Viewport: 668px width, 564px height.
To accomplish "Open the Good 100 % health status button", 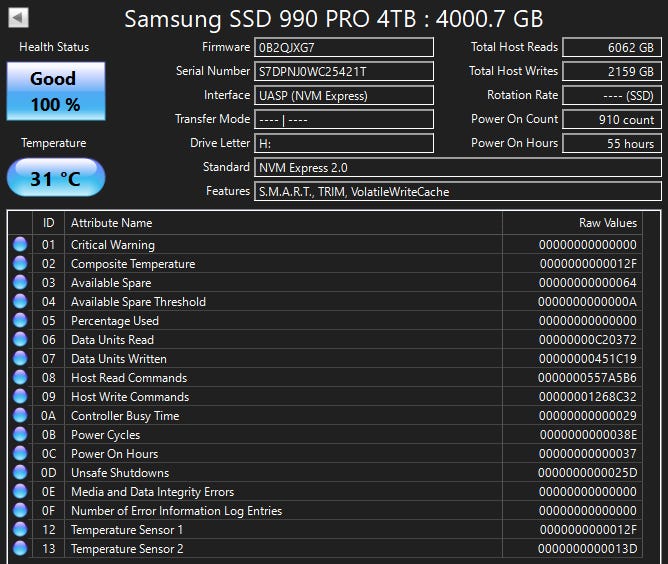I will click(x=56, y=91).
